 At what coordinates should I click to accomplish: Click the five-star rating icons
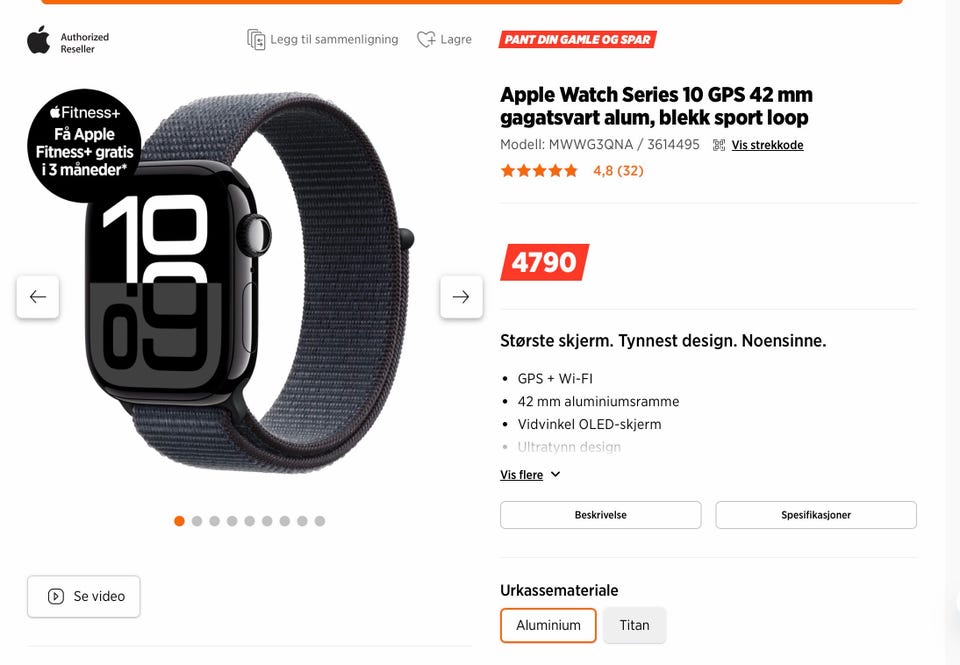point(539,171)
